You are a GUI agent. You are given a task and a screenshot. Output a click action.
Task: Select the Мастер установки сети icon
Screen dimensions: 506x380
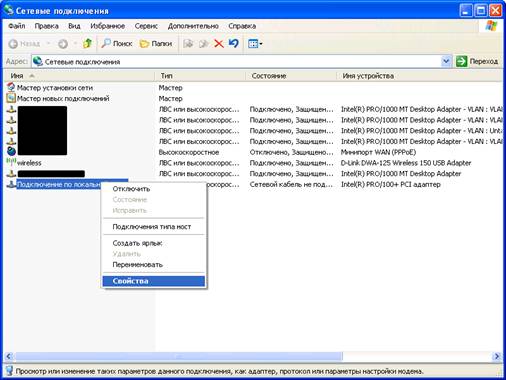click(11, 87)
